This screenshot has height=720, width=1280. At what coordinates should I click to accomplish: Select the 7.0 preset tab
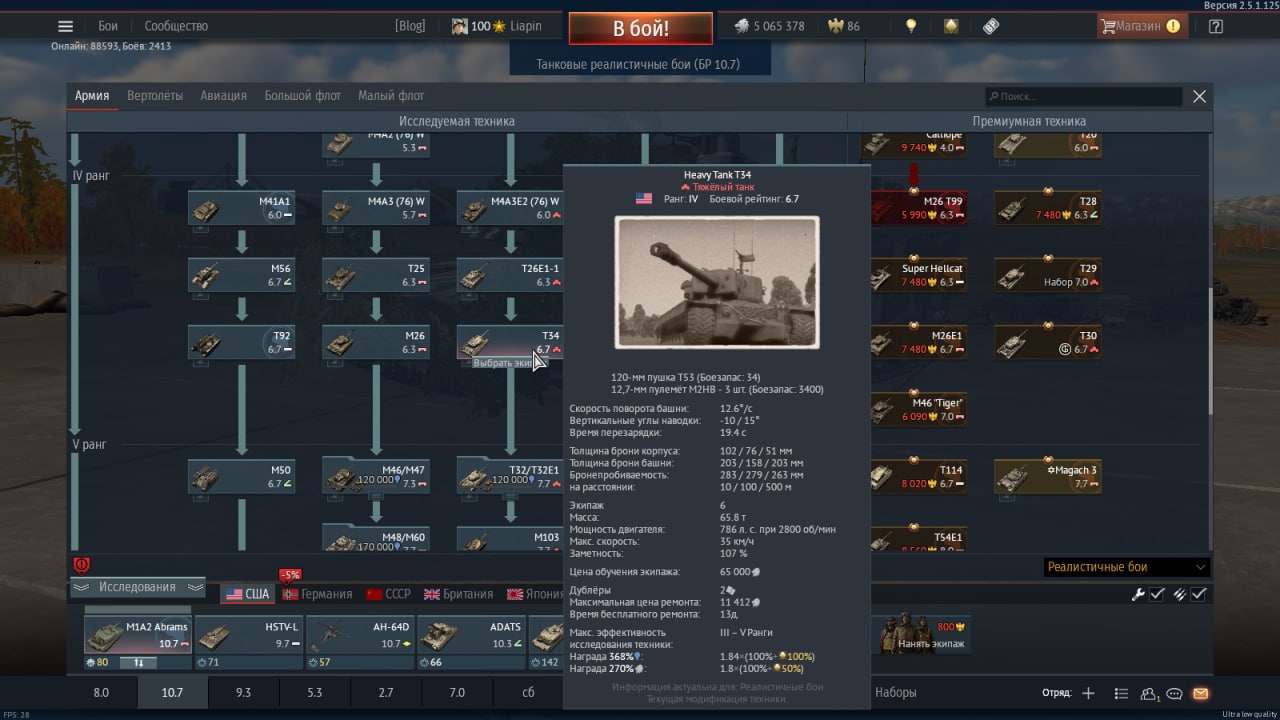pos(457,692)
